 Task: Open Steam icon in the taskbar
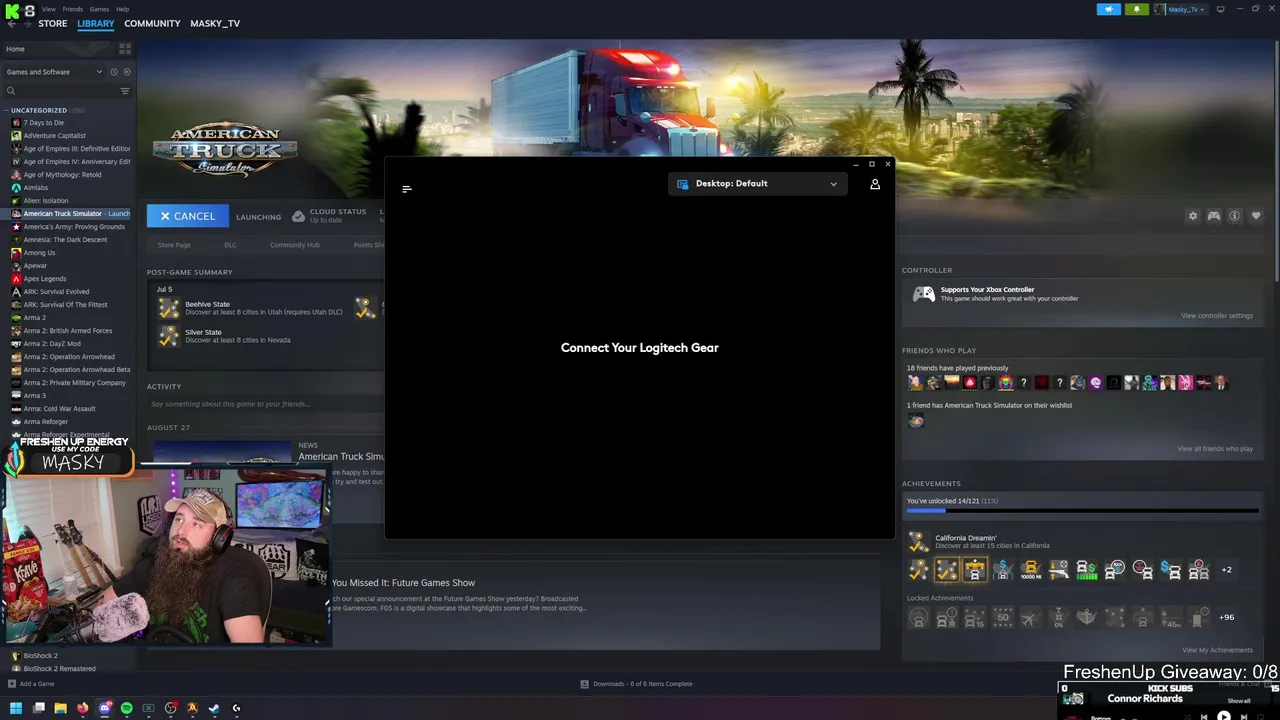pyautogui.click(x=214, y=708)
